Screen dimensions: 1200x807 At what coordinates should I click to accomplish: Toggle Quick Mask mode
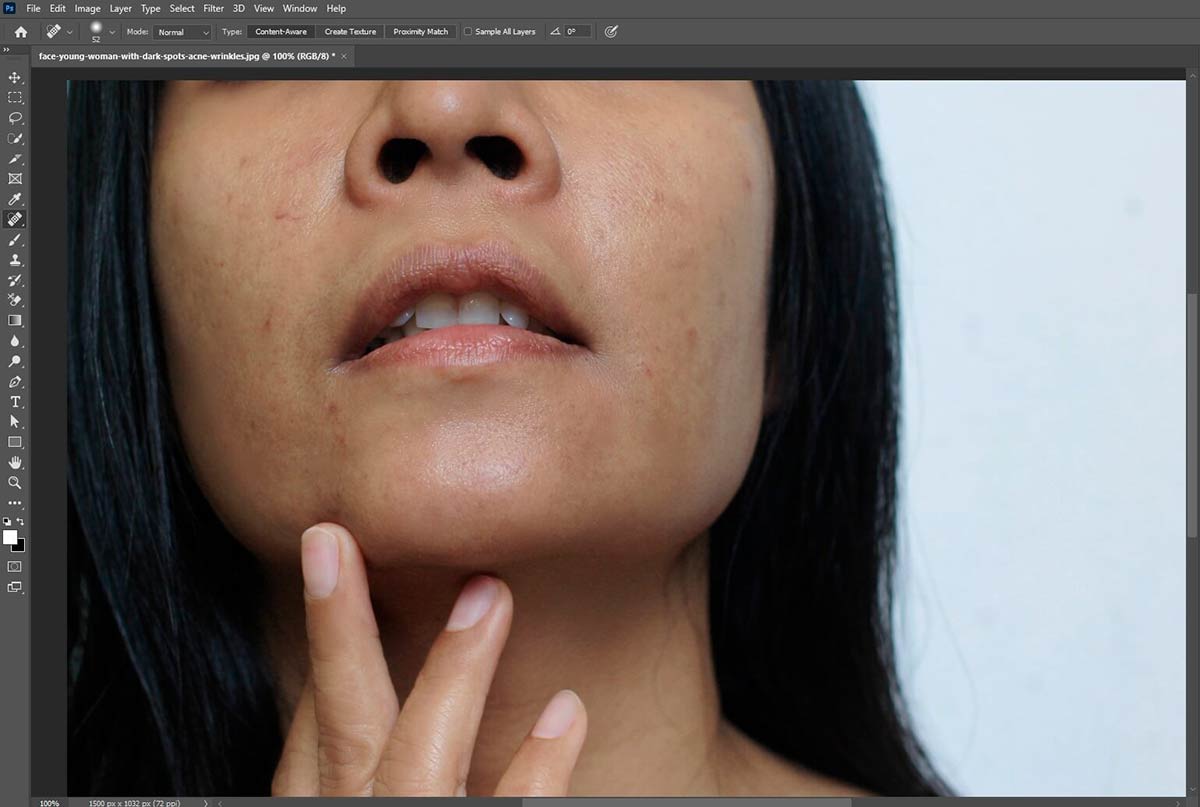[x=15, y=566]
